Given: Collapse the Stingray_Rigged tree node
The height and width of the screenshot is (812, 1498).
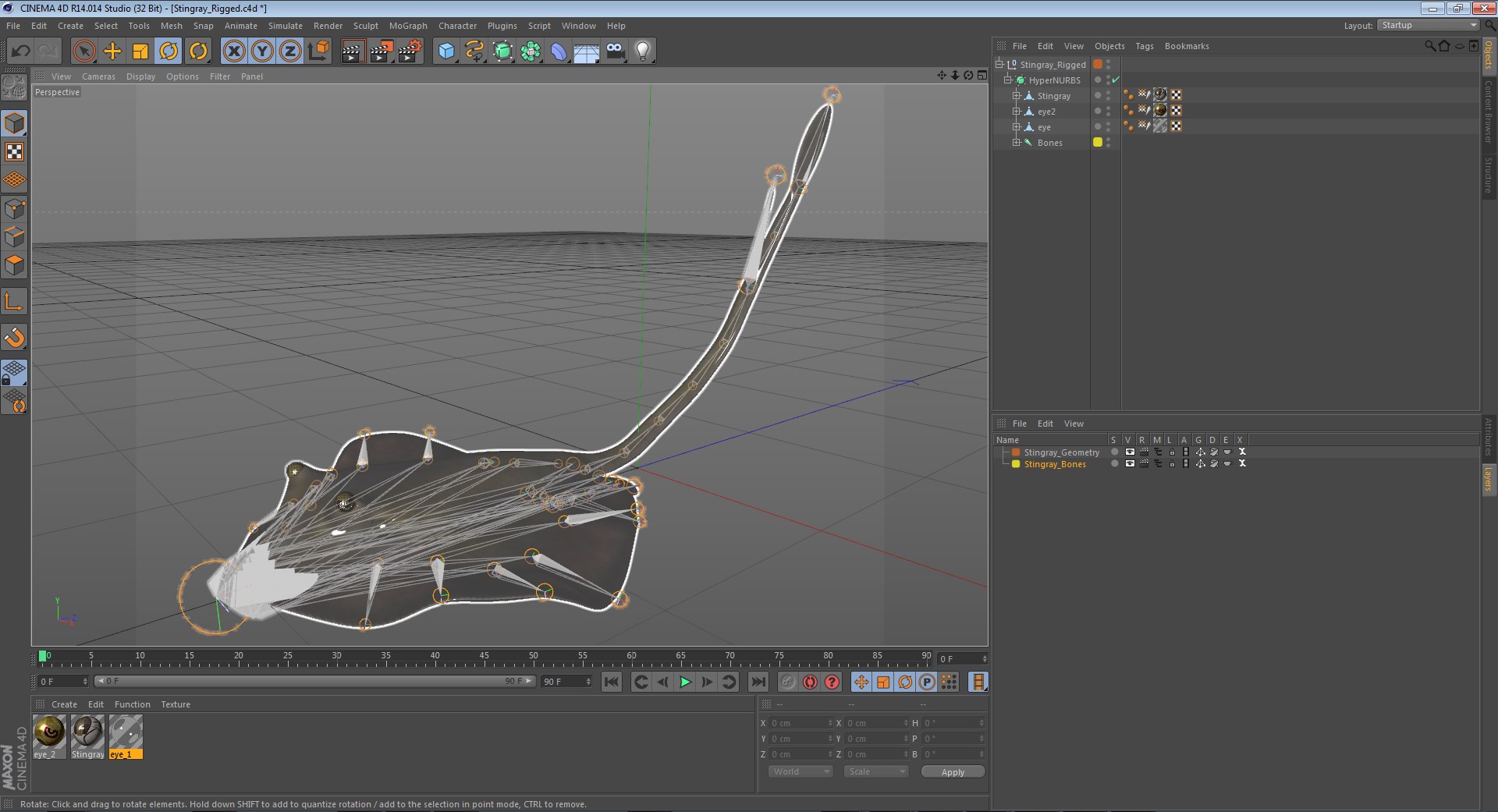Looking at the screenshot, I should 999,64.
